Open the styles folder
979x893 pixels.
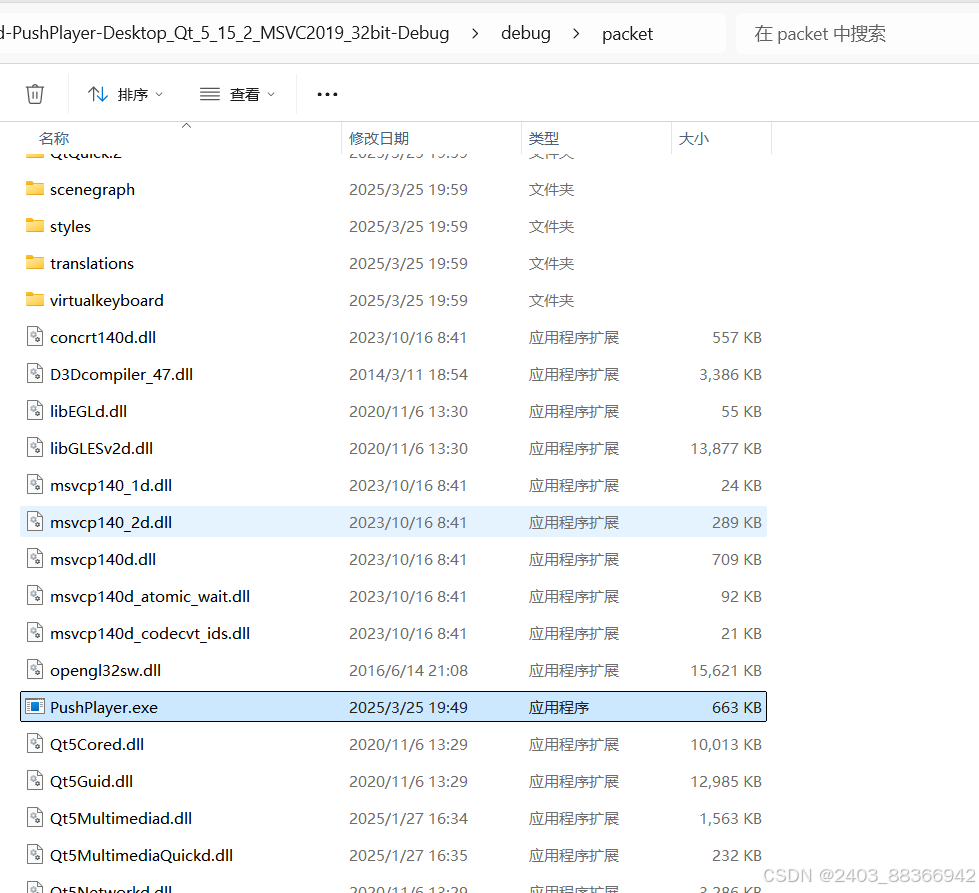coord(69,226)
